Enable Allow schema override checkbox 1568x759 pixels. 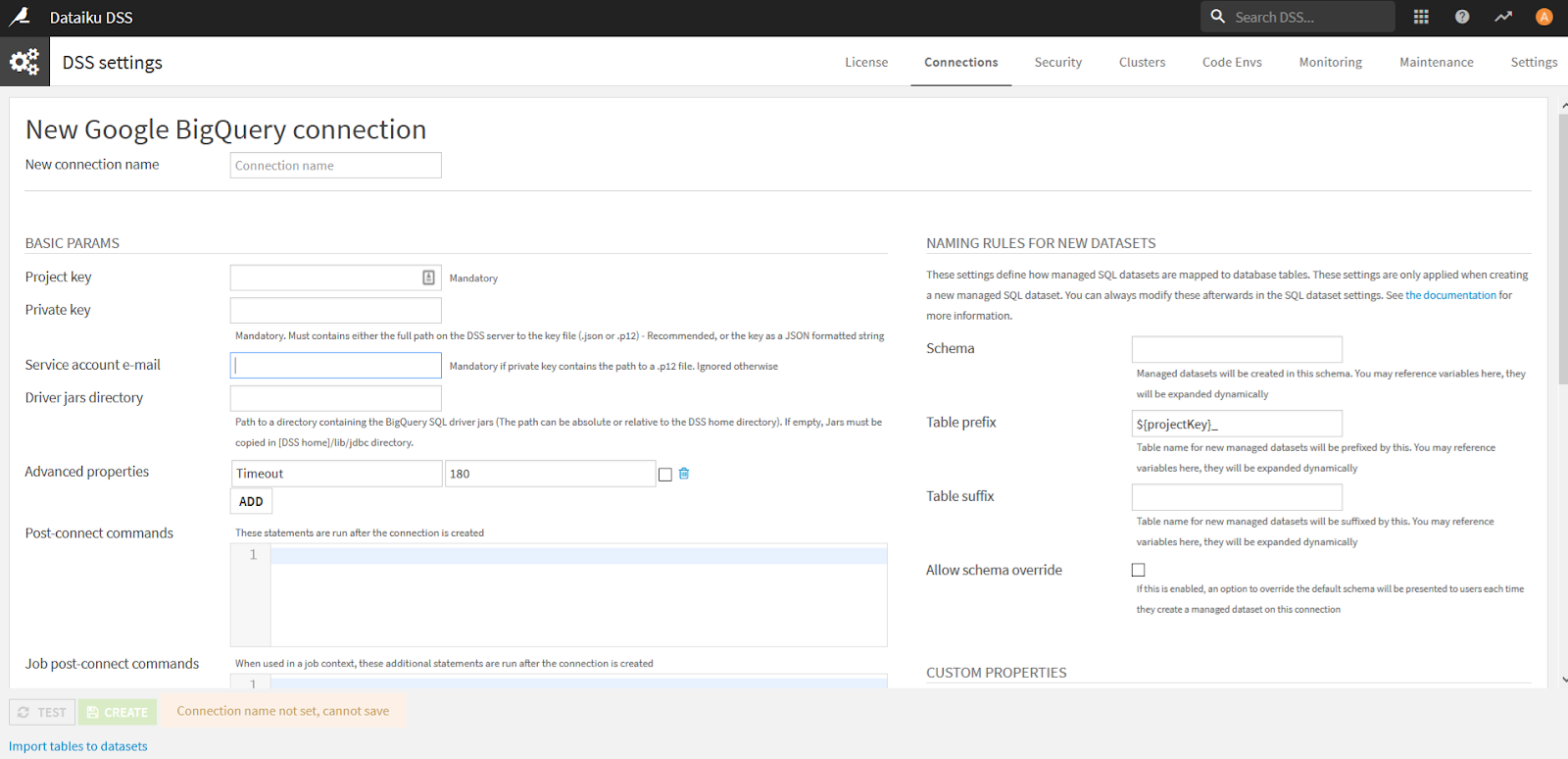coord(1138,570)
